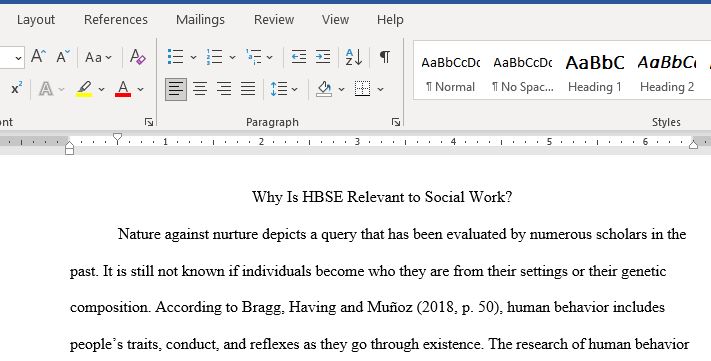
Task: Increase paragraph indent
Action: click(x=323, y=57)
